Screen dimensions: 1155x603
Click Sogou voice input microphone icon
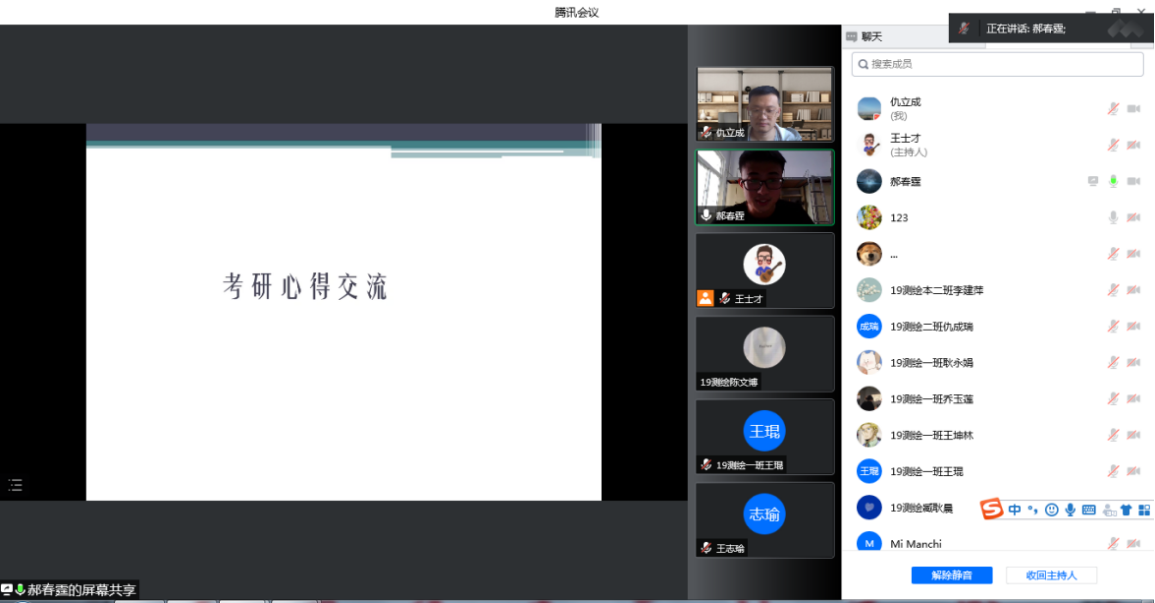[1070, 510]
